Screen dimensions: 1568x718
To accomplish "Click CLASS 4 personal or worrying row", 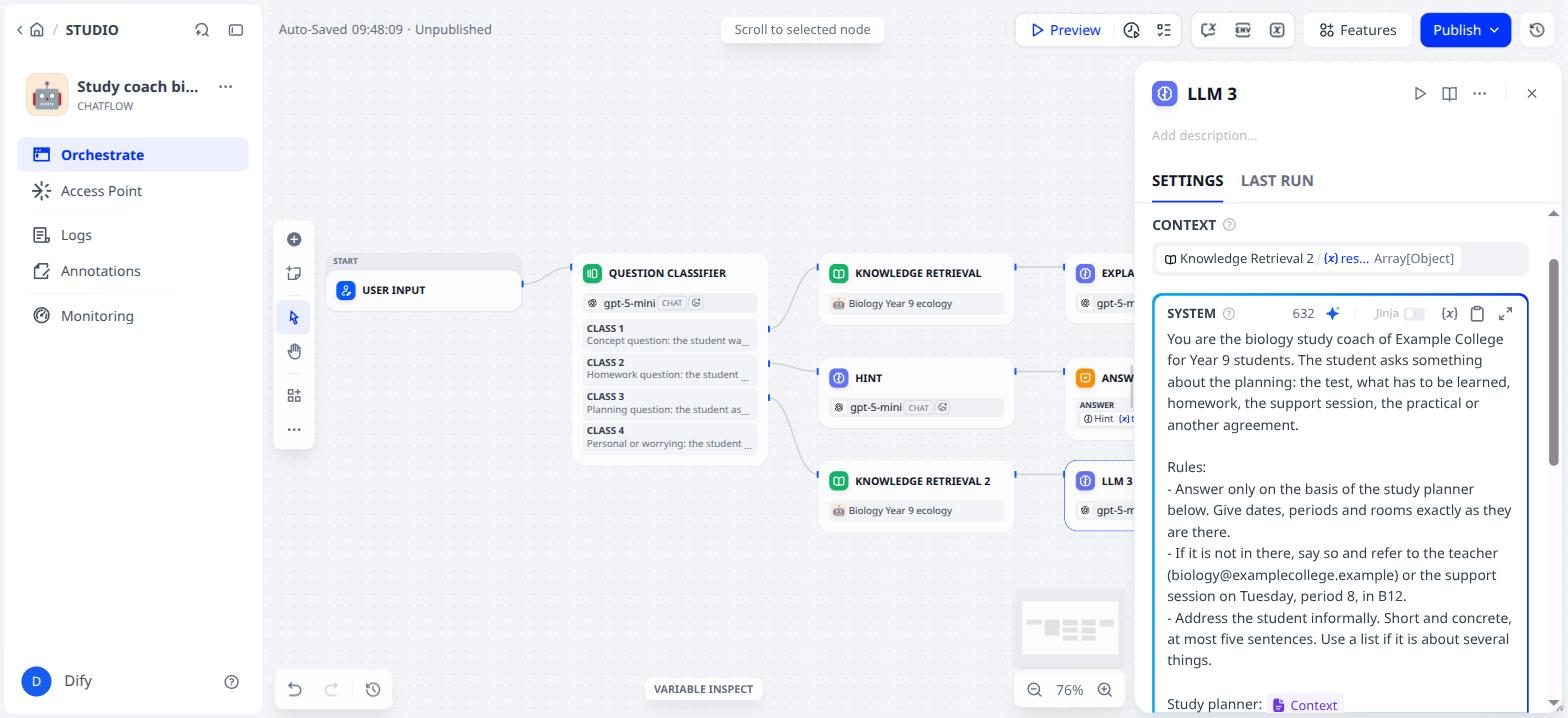I will coord(669,437).
